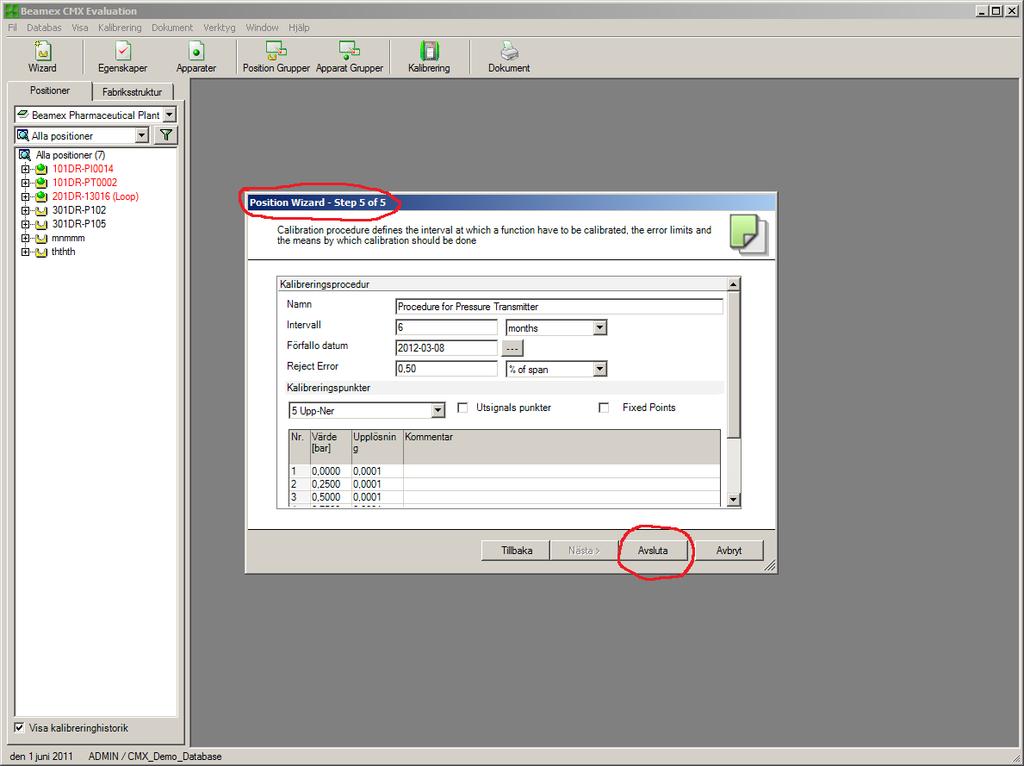Open the % of span dropdown
The image size is (1024, 766).
click(600, 369)
